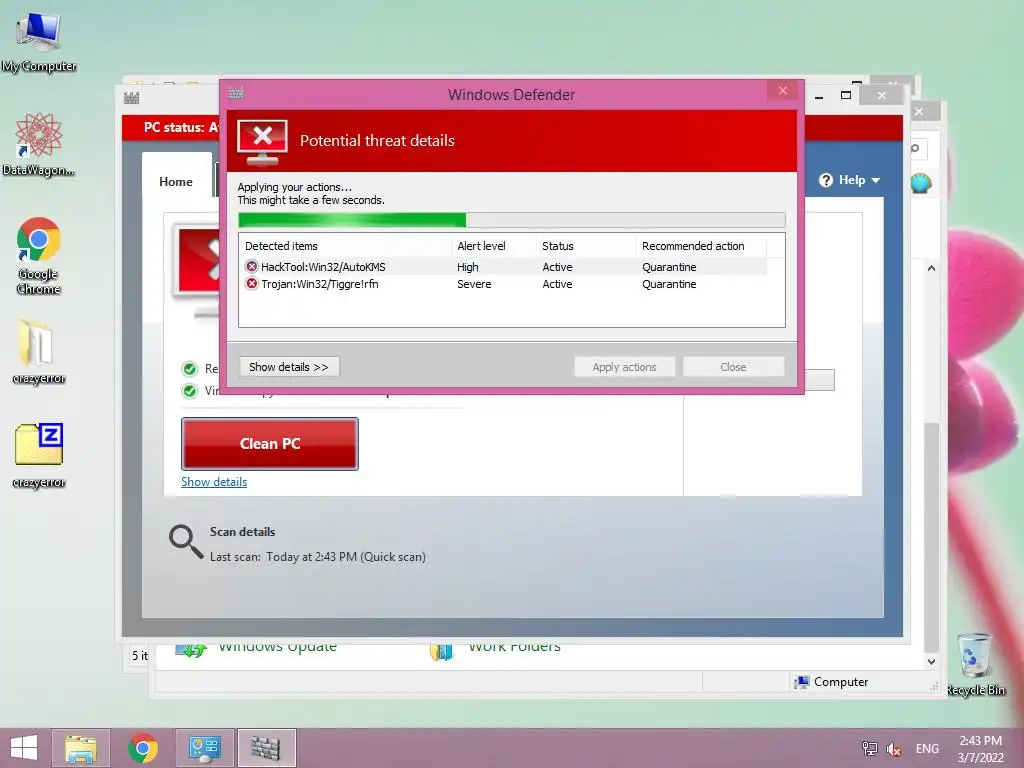This screenshot has height=768, width=1024.
Task: Sort by Status column header
Action: tap(586, 246)
